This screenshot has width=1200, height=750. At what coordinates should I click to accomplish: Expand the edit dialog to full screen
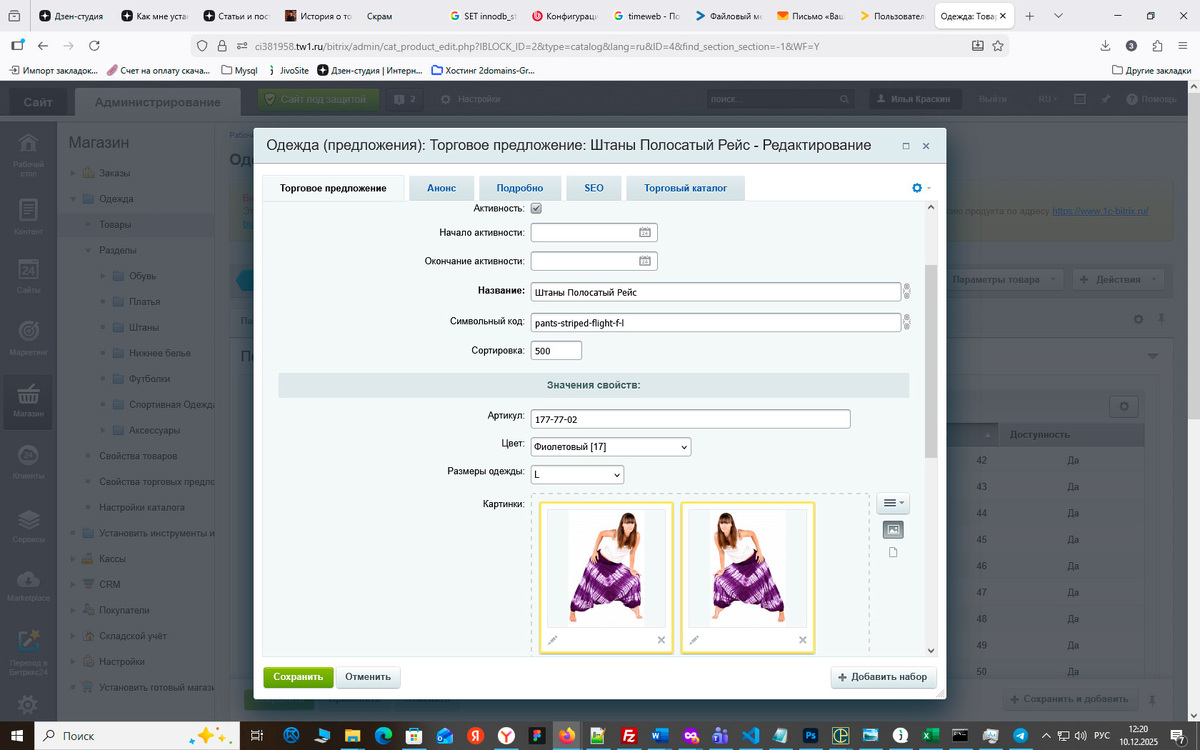pyautogui.click(x=906, y=146)
